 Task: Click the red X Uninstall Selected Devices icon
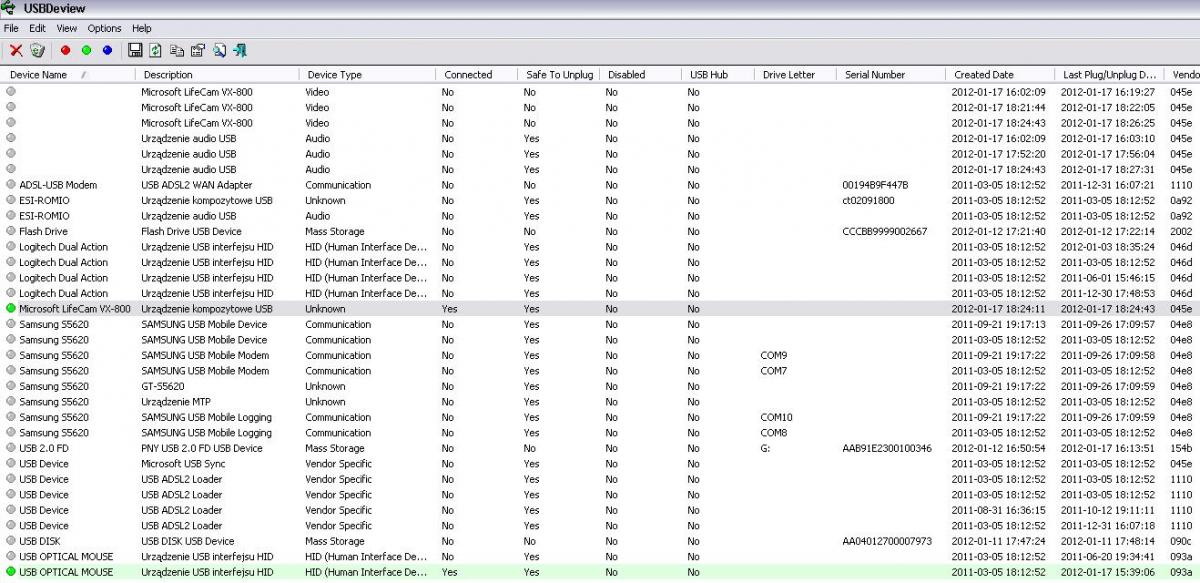click(16, 50)
